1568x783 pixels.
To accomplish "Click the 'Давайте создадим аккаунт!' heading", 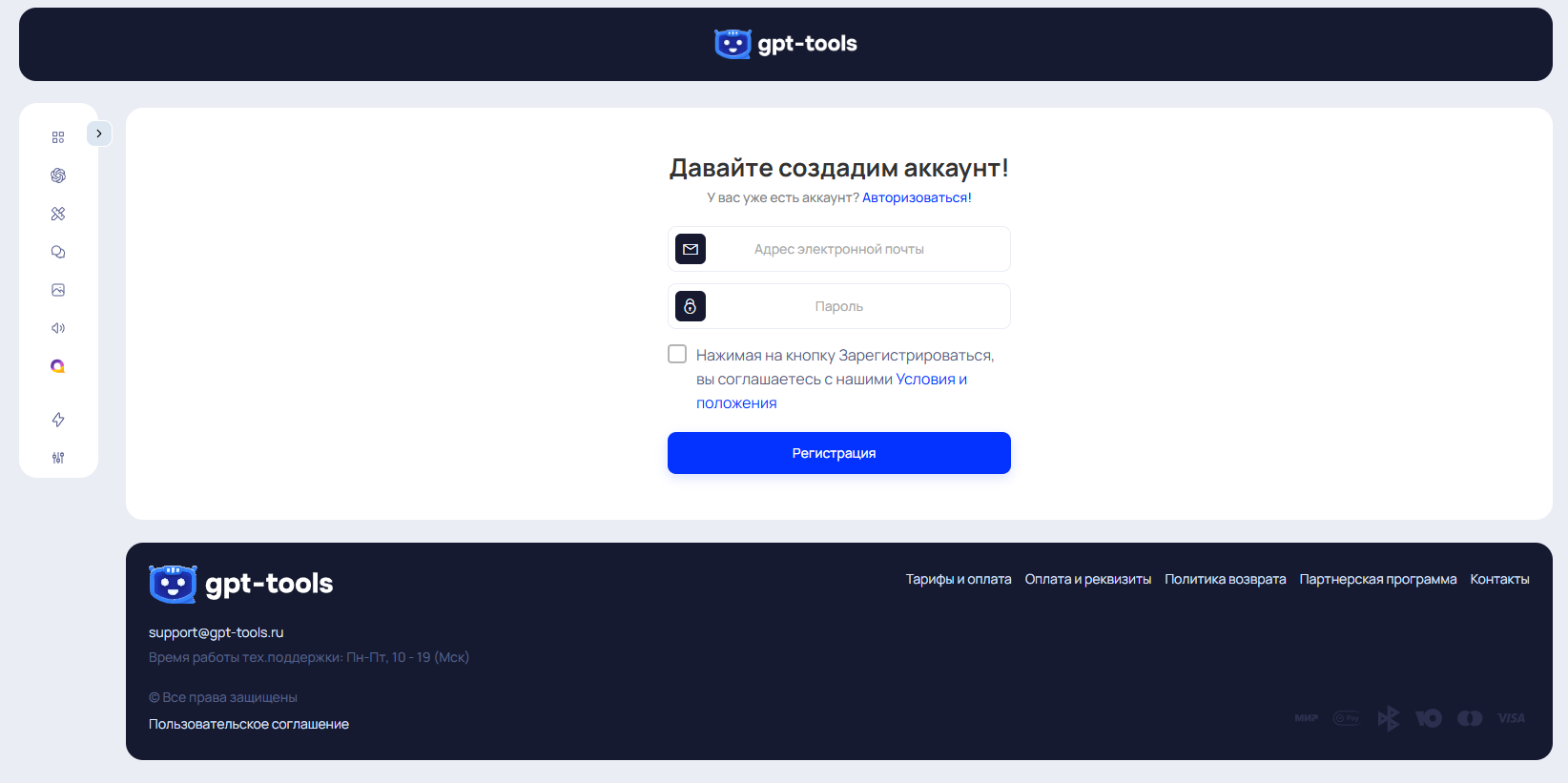I will coord(839,168).
